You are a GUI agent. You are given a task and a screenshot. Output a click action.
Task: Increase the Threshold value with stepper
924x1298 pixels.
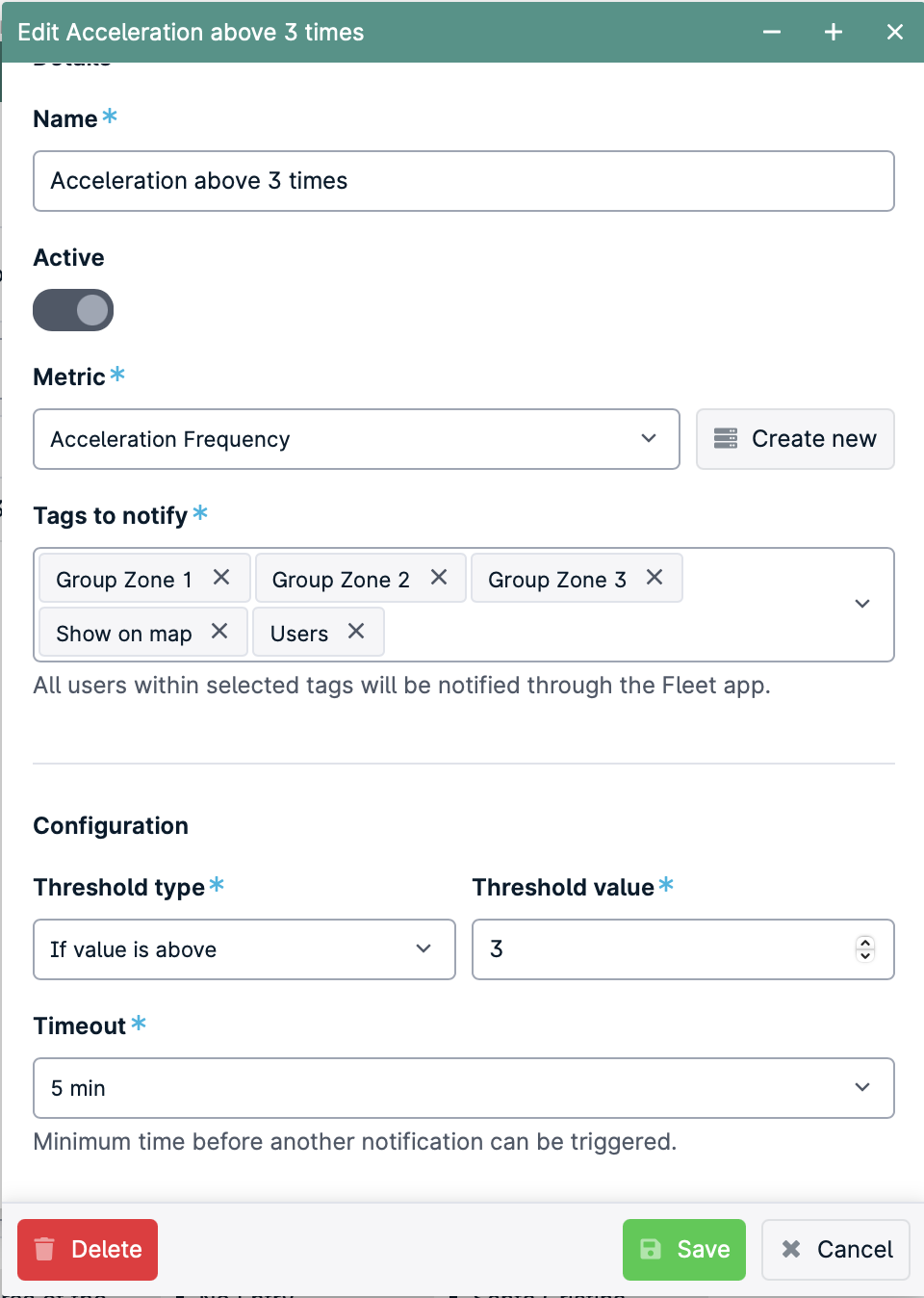(865, 943)
